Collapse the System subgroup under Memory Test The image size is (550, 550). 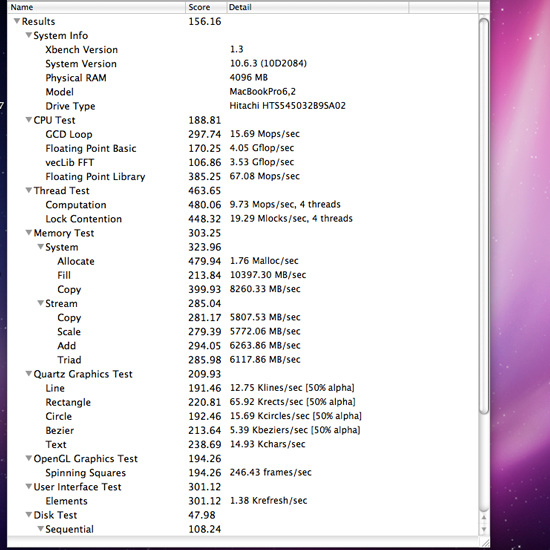point(41,247)
